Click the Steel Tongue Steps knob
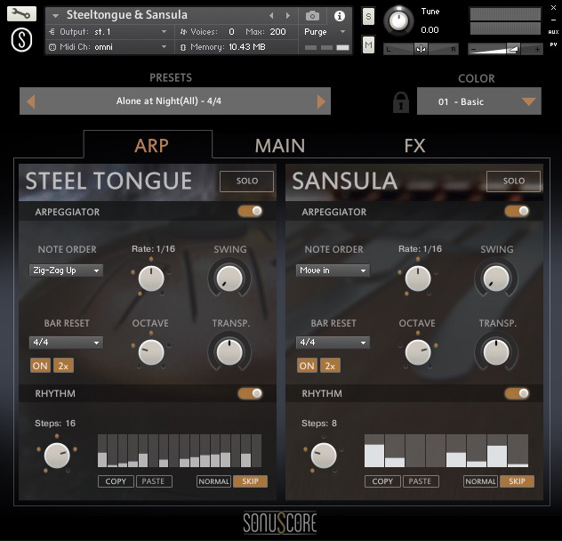562x541 pixels. click(57, 455)
